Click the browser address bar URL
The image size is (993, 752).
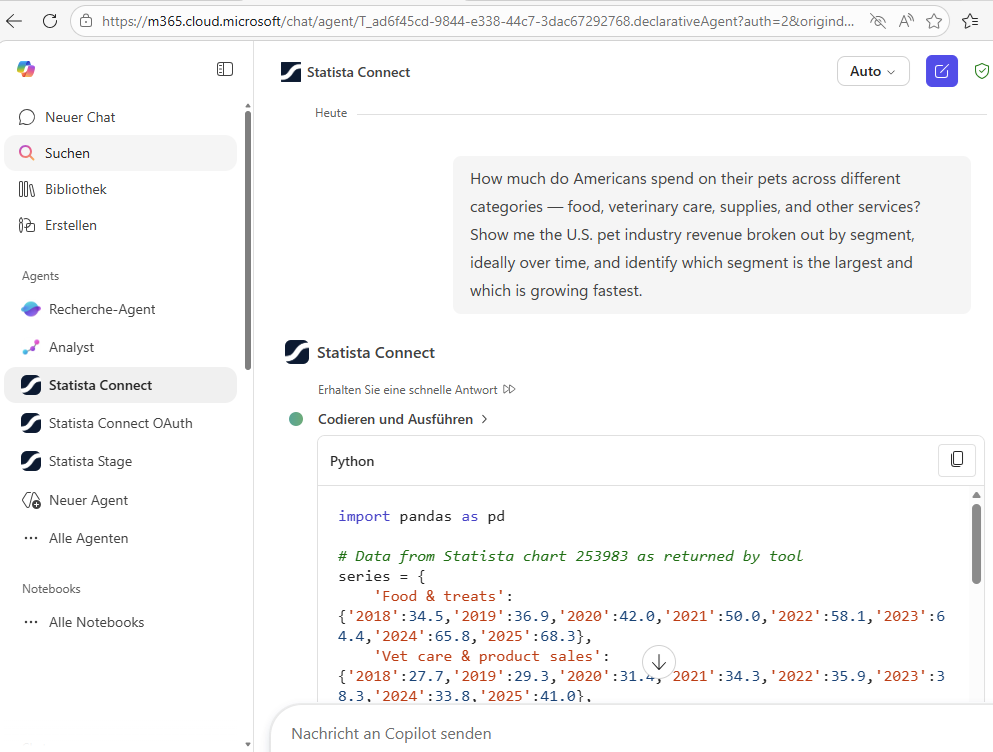478,21
